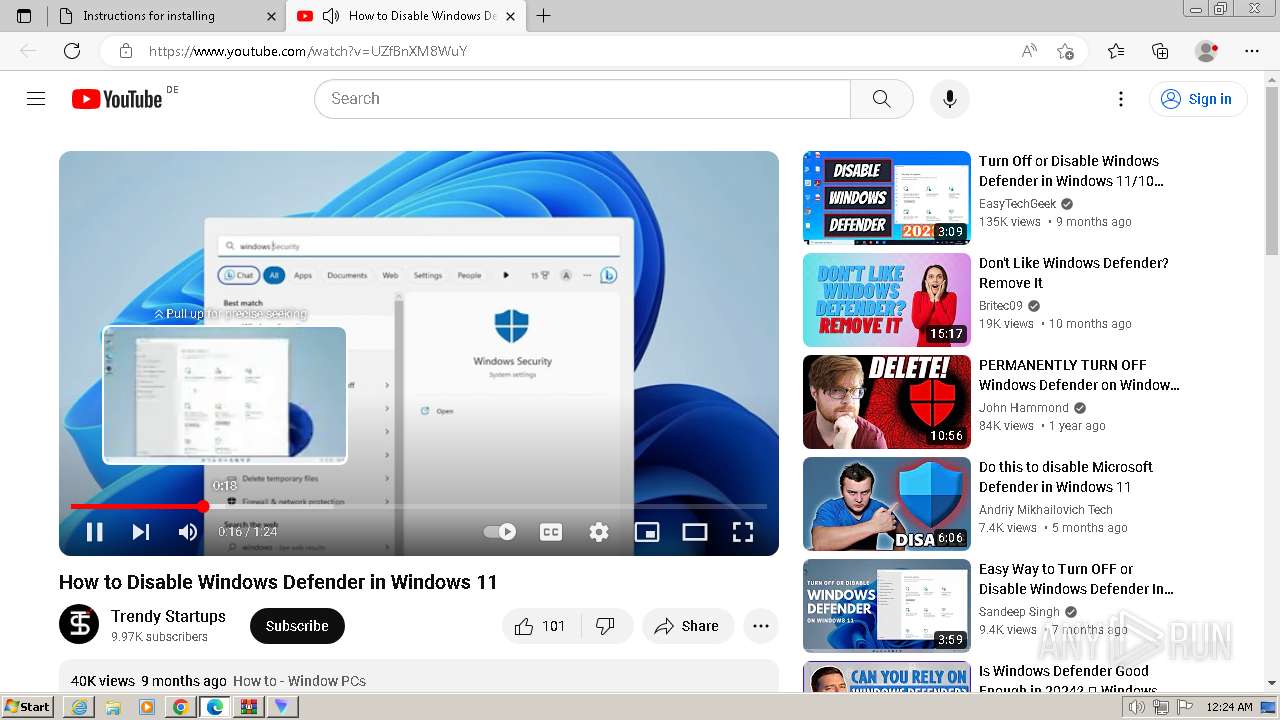Viewport: 1280px width, 720px height.
Task: Like the video with thumbs up
Action: tap(539, 626)
